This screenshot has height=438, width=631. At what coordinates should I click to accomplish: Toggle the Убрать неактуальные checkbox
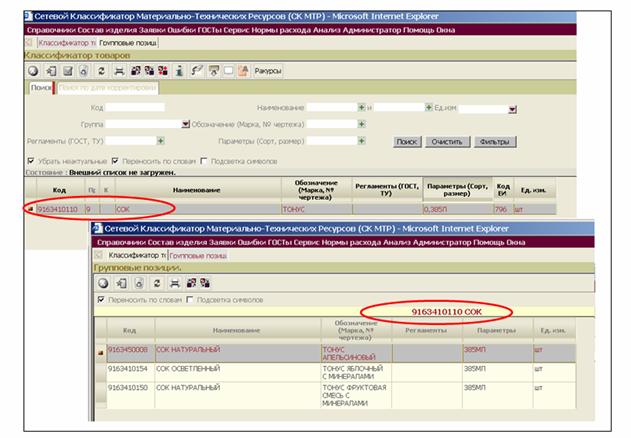click(31, 161)
